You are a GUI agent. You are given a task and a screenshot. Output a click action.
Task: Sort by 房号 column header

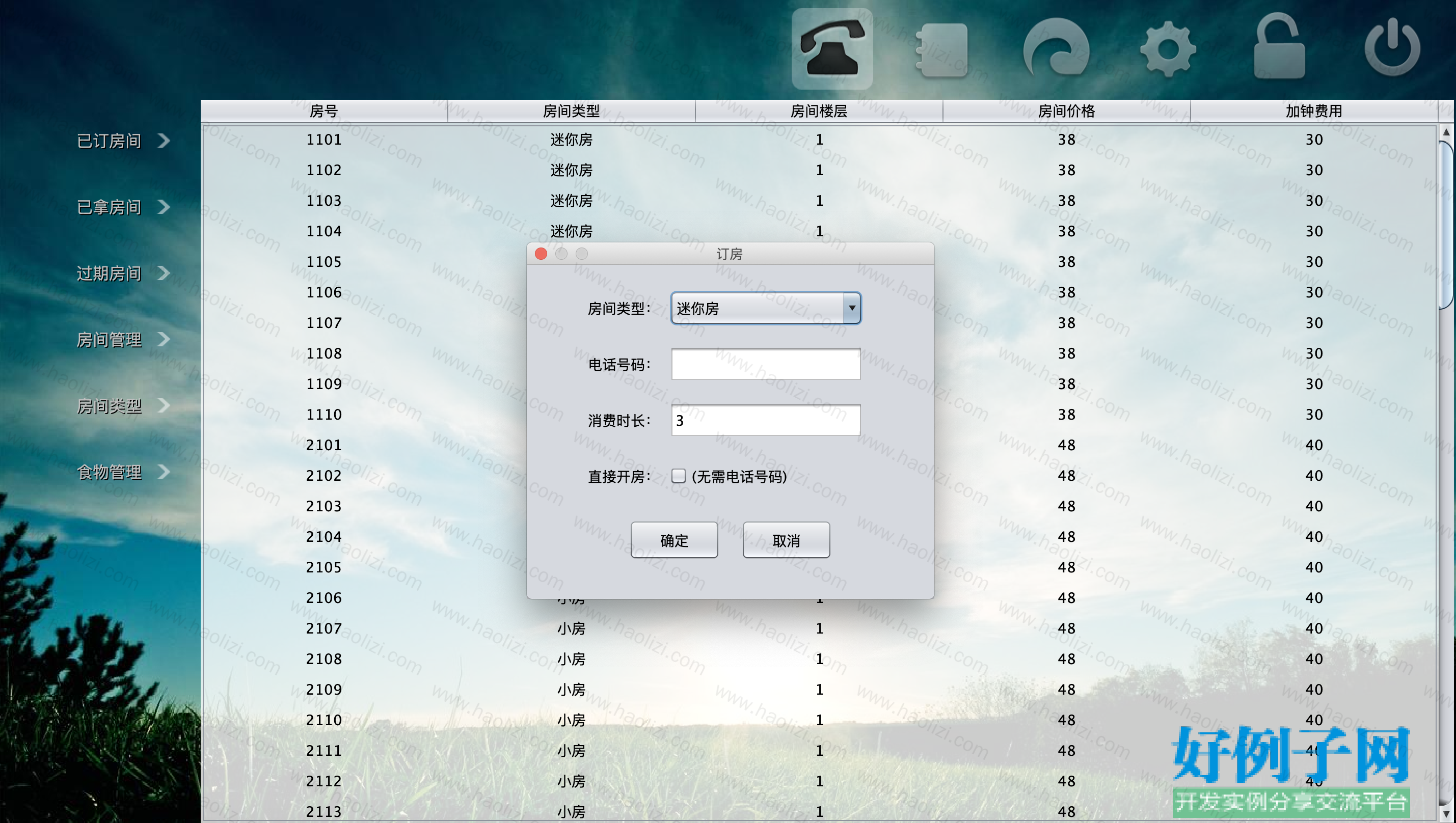(x=324, y=111)
